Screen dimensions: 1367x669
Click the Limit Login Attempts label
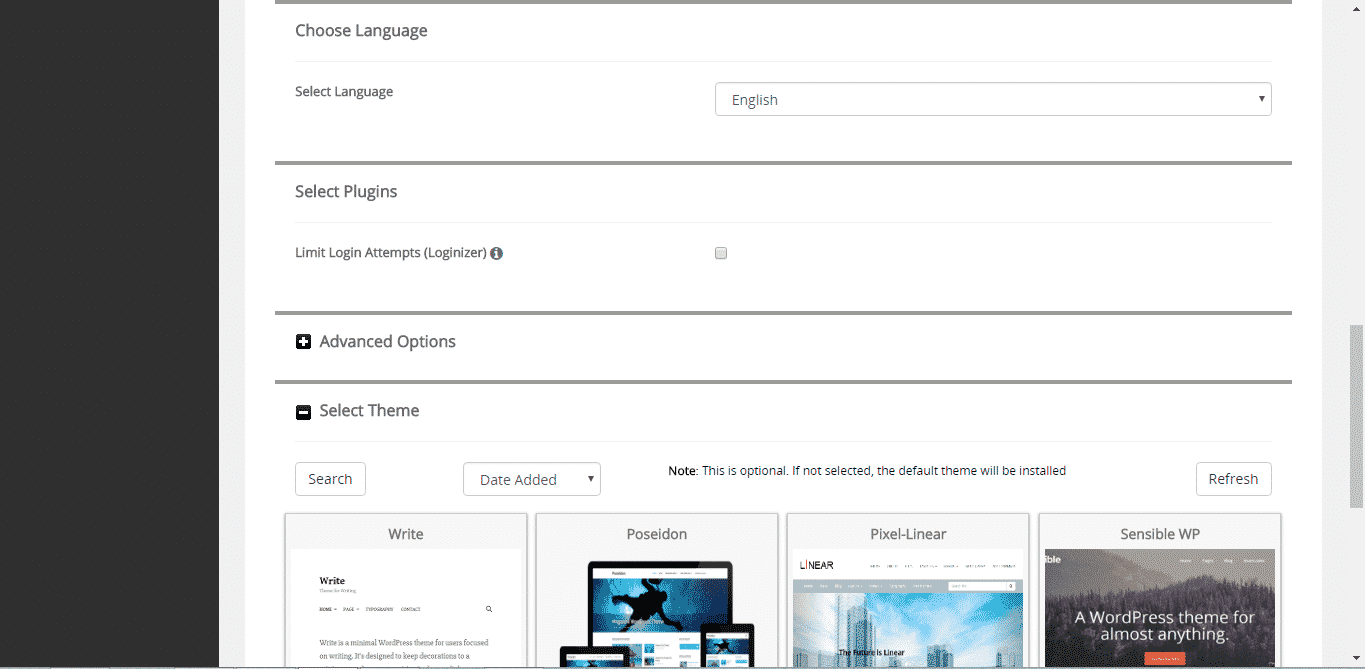(391, 253)
